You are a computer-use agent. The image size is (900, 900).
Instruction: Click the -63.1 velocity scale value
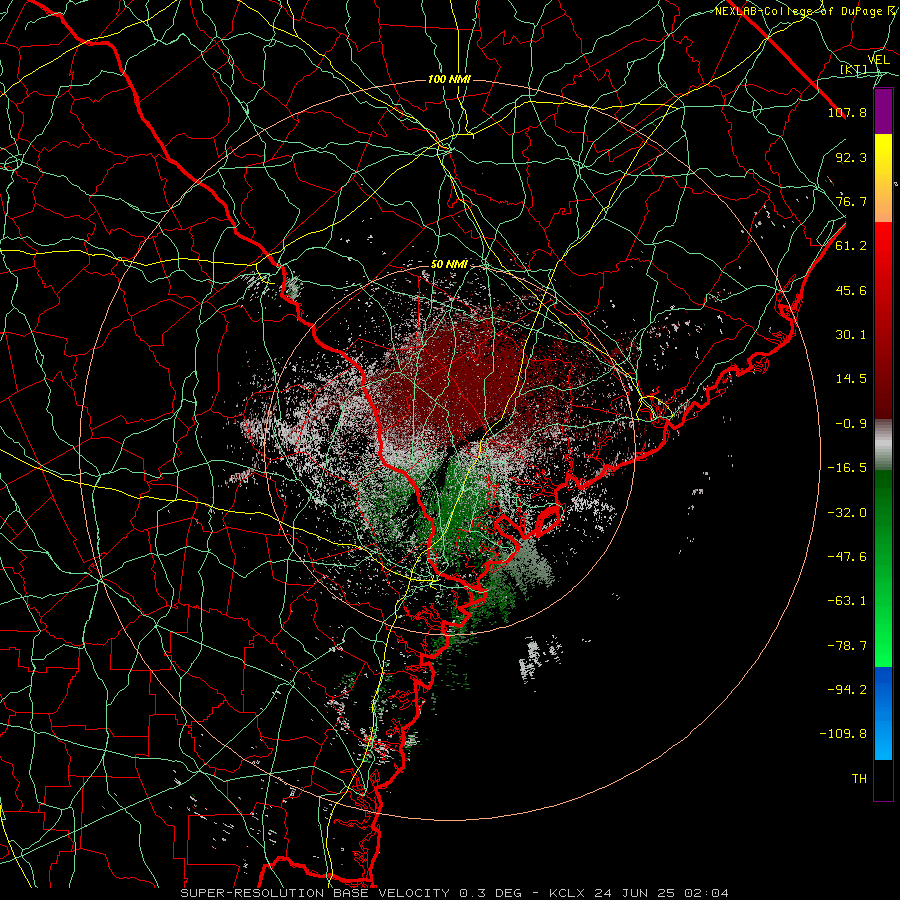pos(847,601)
